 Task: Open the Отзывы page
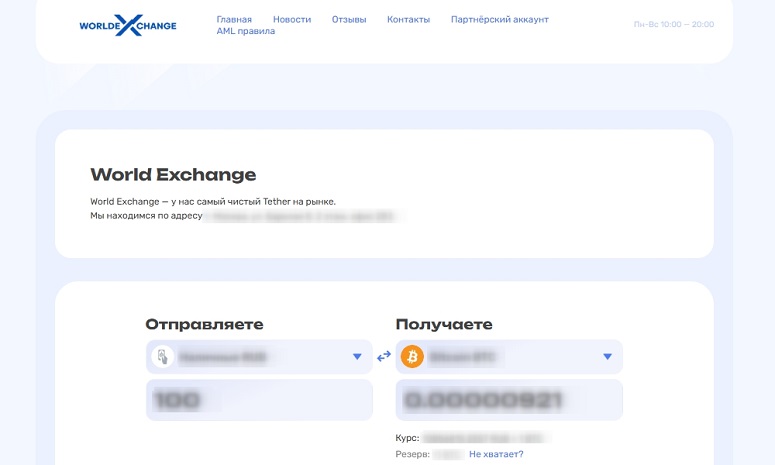click(349, 19)
